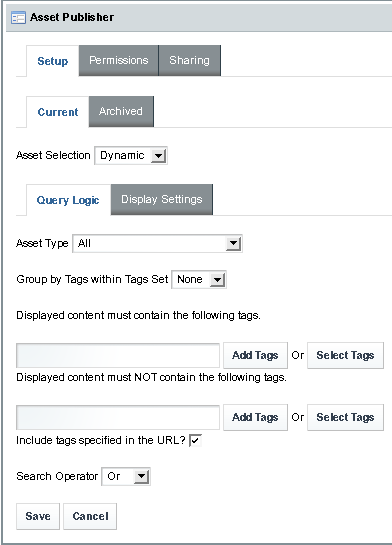The width and height of the screenshot is (392, 545).
Task: Focus the must-contain tags input field
Action: 118,355
